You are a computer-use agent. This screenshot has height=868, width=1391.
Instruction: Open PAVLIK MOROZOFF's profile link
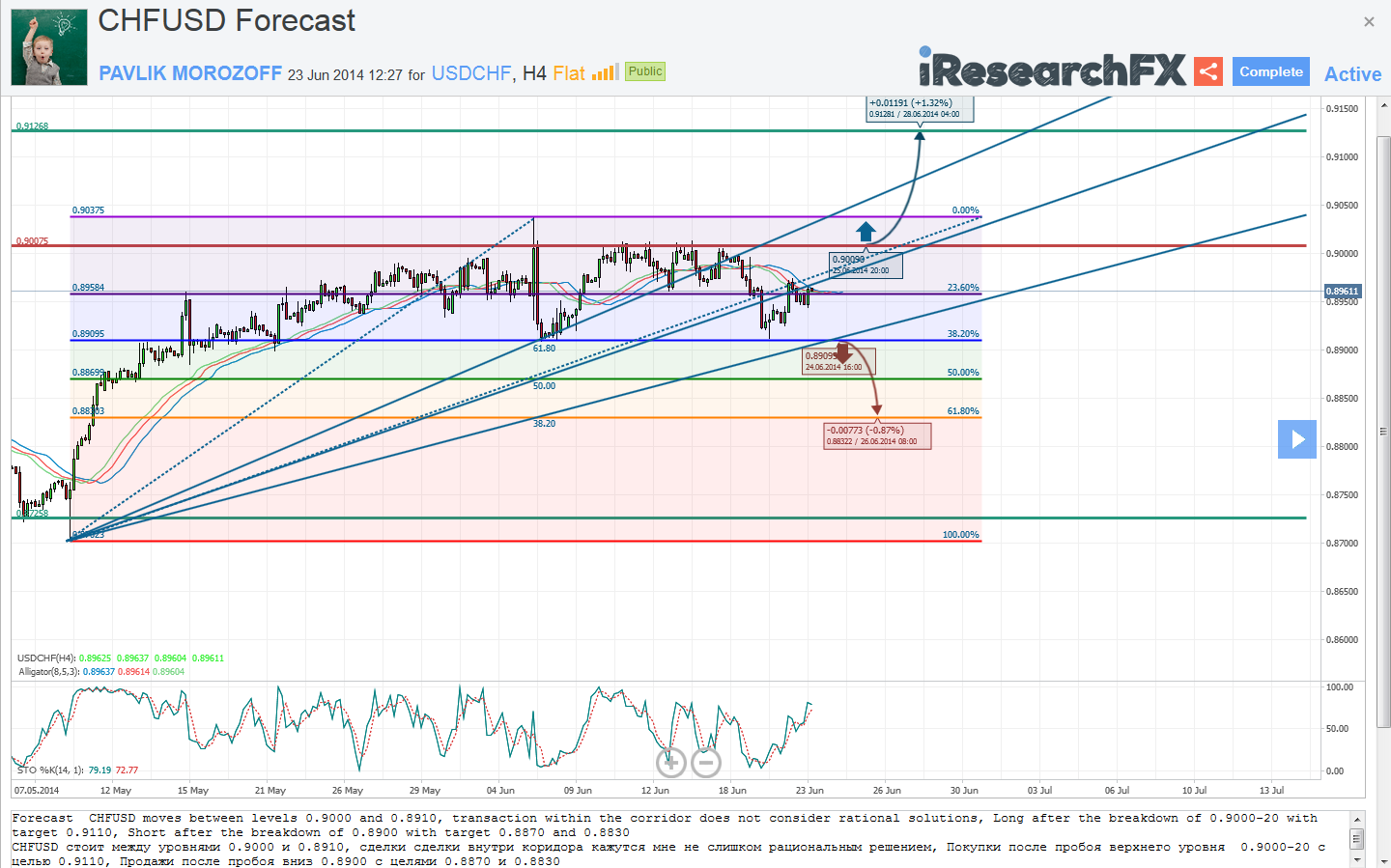[x=190, y=73]
